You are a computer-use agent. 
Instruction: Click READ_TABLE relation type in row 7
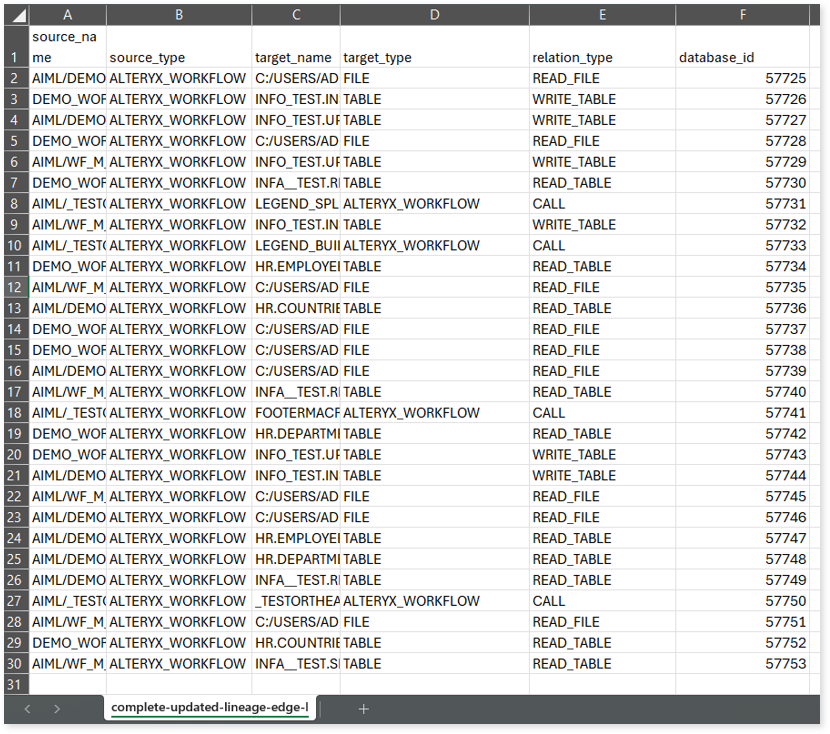pos(602,183)
